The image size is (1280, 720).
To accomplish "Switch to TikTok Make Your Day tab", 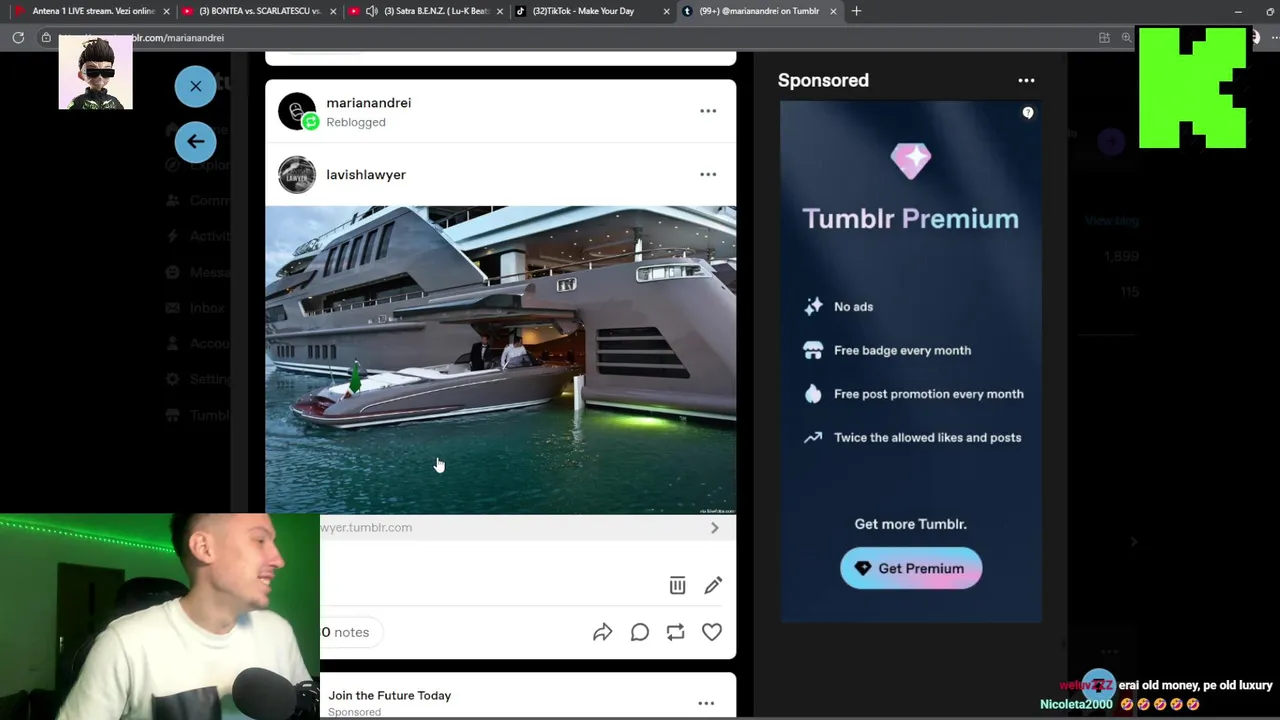I will coord(585,11).
